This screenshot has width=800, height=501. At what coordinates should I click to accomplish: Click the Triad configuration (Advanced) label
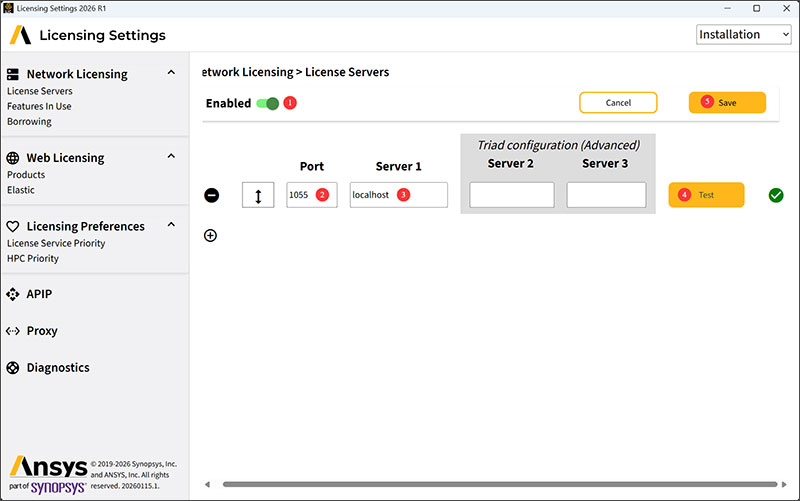tap(558, 145)
